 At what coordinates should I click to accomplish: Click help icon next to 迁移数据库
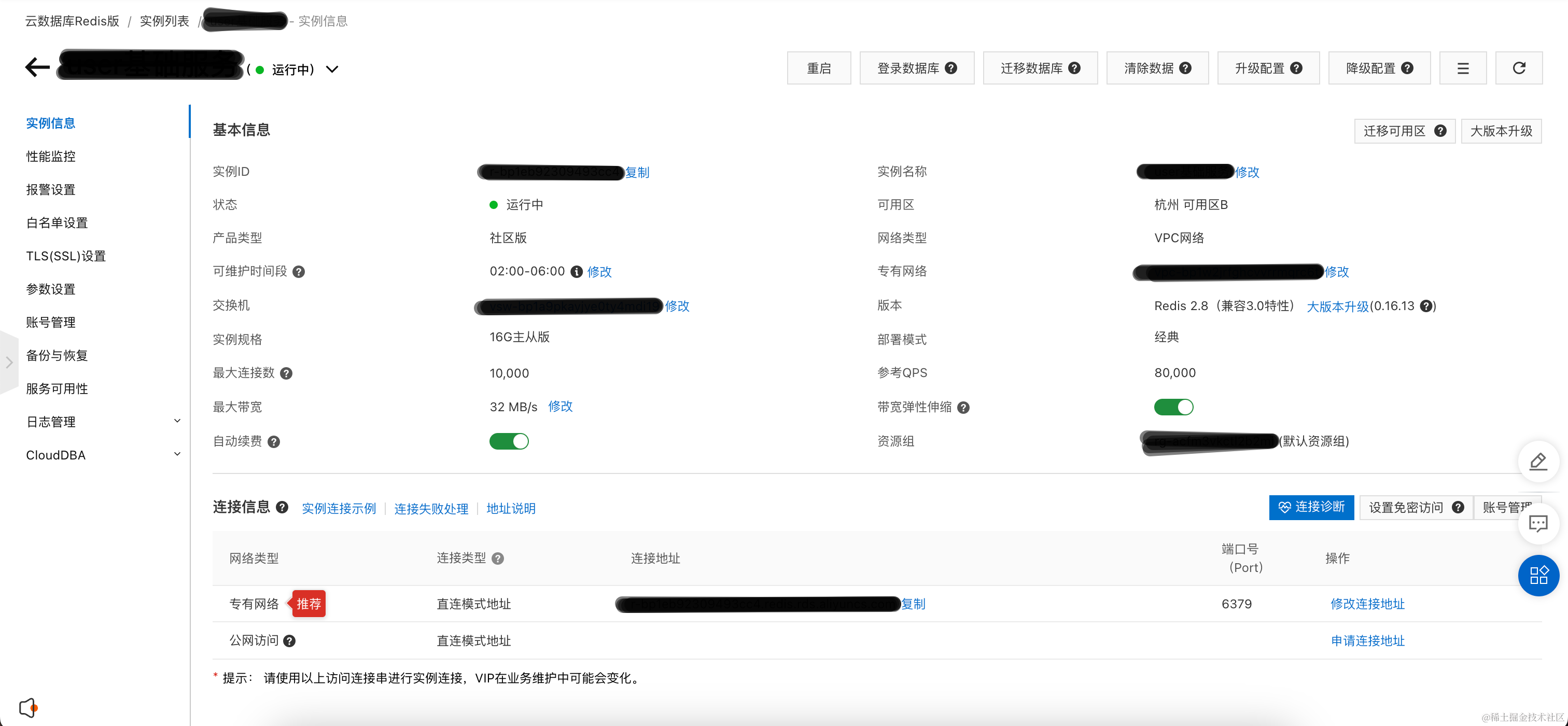(1074, 68)
